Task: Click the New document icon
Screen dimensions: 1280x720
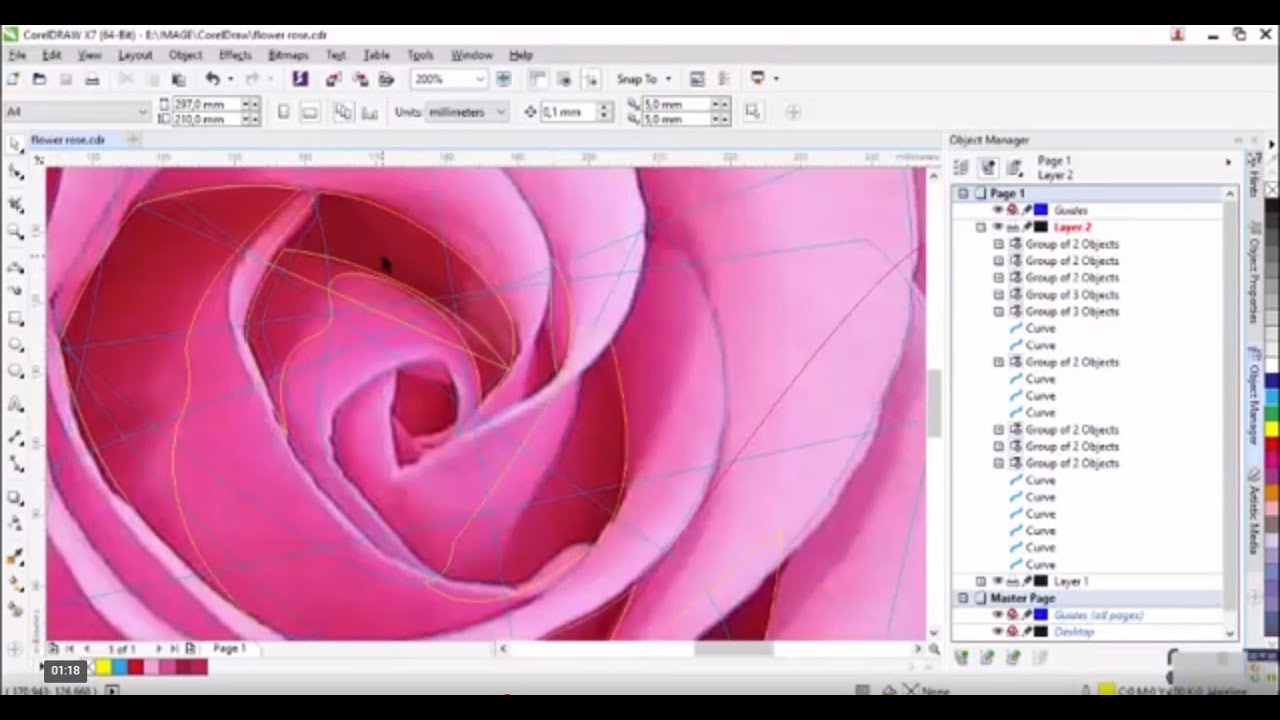Action: 13,79
